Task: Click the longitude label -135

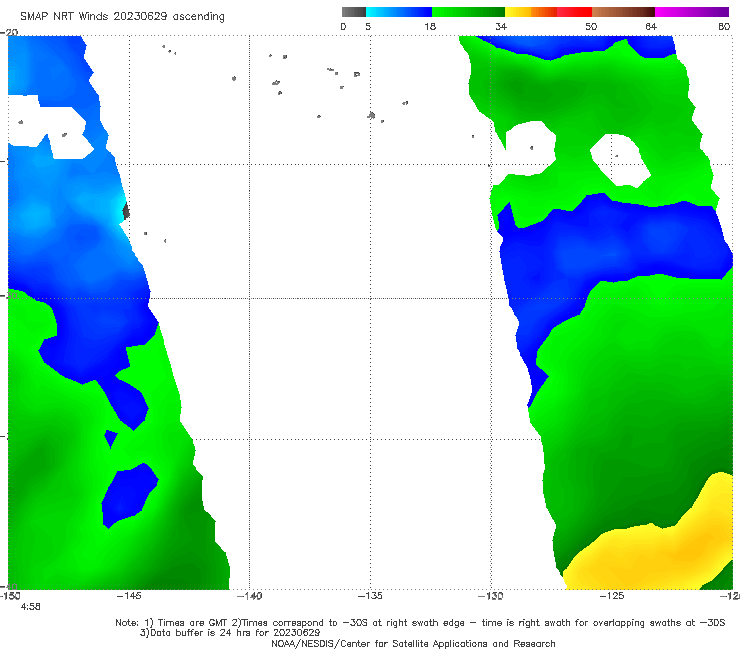Action: pyautogui.click(x=370, y=596)
